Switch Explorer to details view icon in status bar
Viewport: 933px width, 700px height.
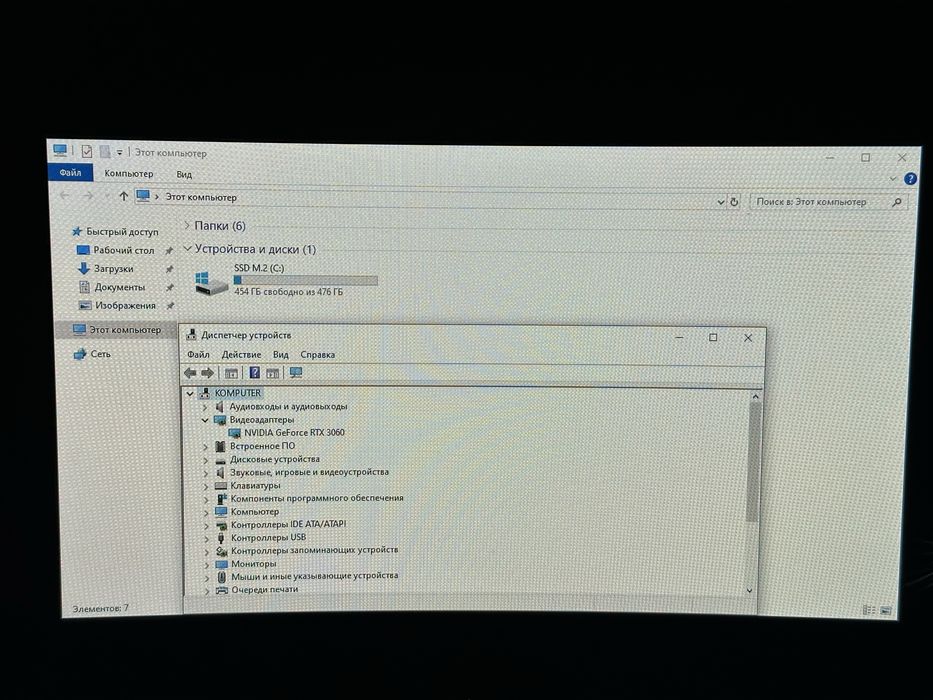(x=869, y=610)
